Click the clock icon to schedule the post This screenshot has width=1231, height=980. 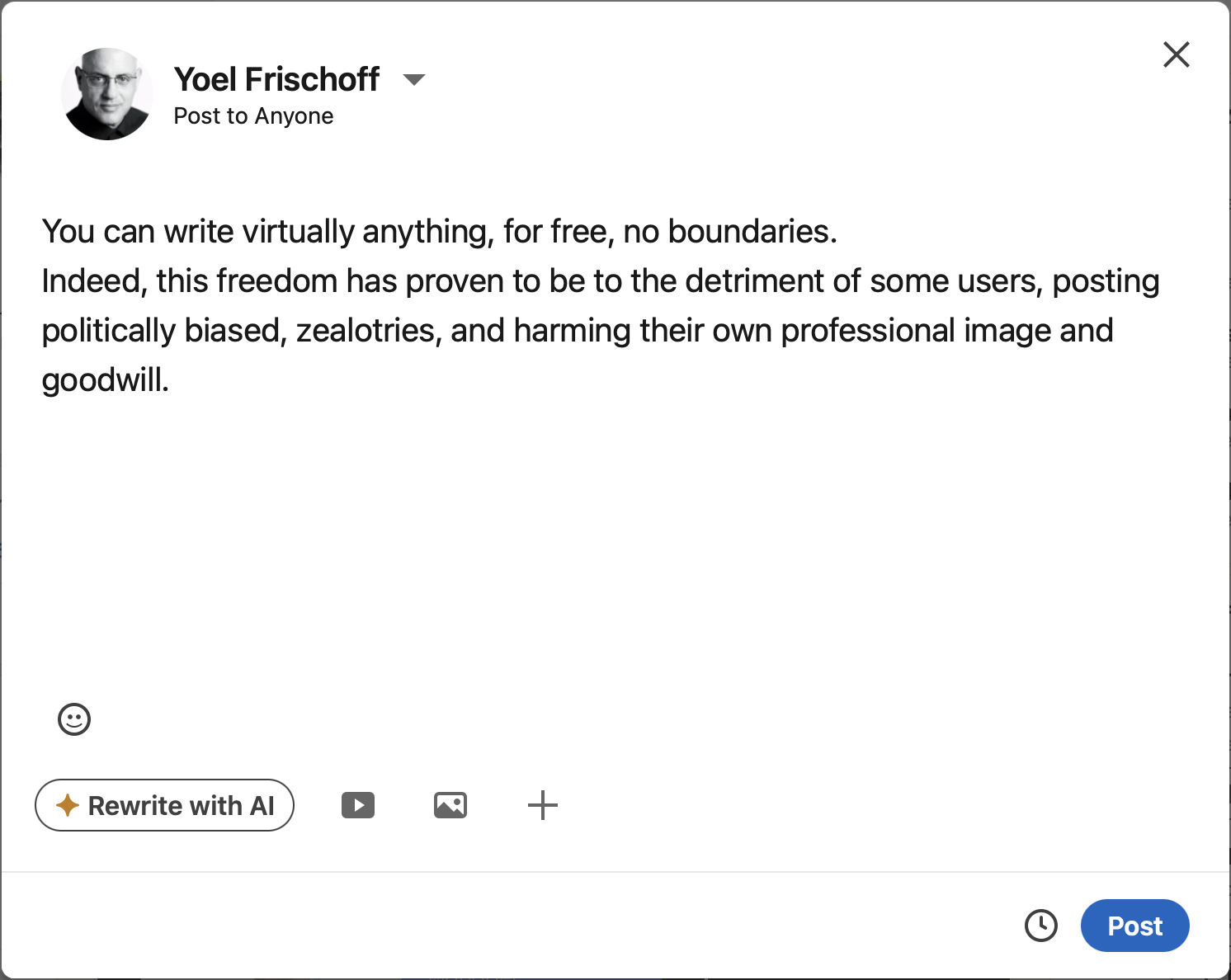point(1041,926)
